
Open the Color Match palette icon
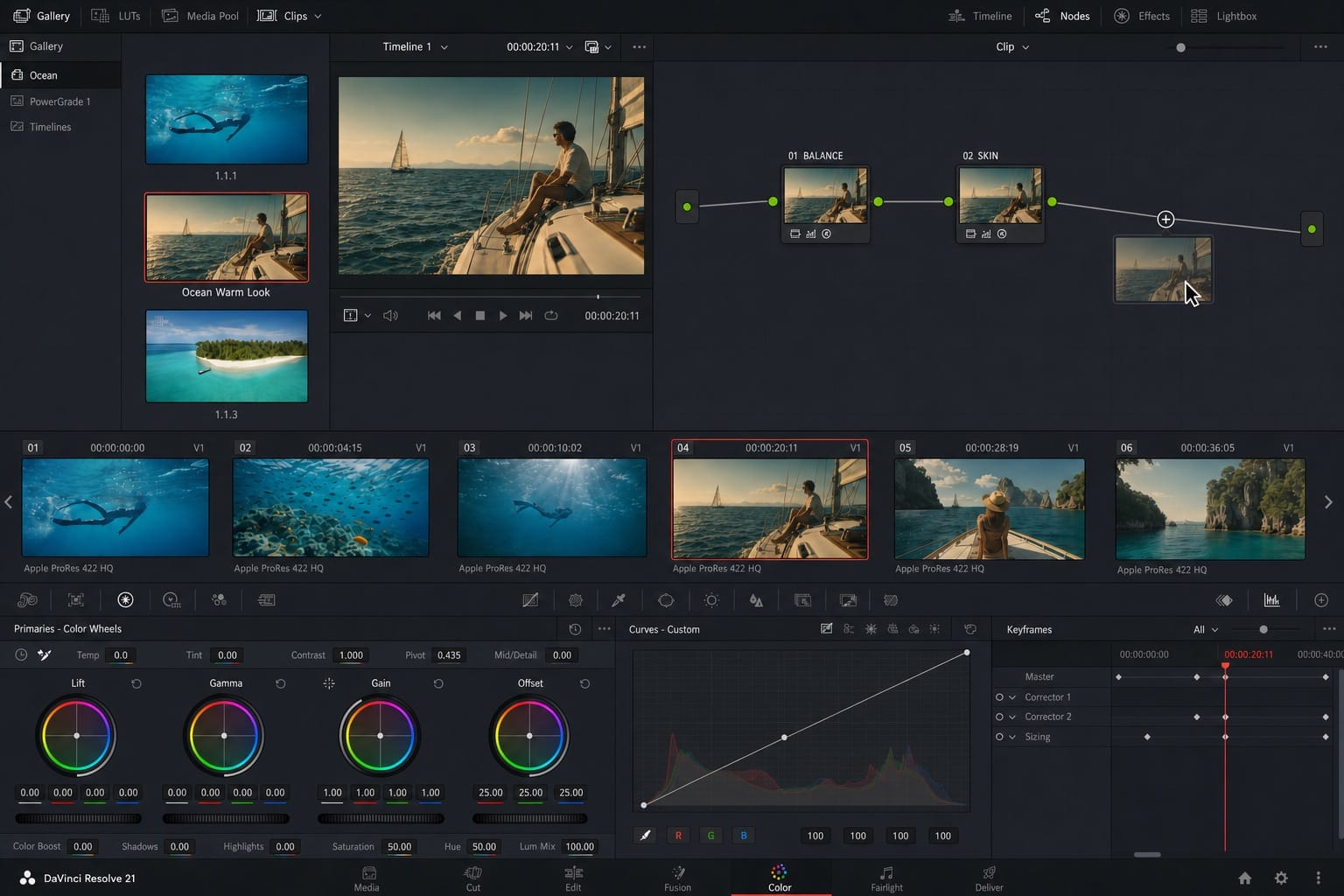(76, 600)
